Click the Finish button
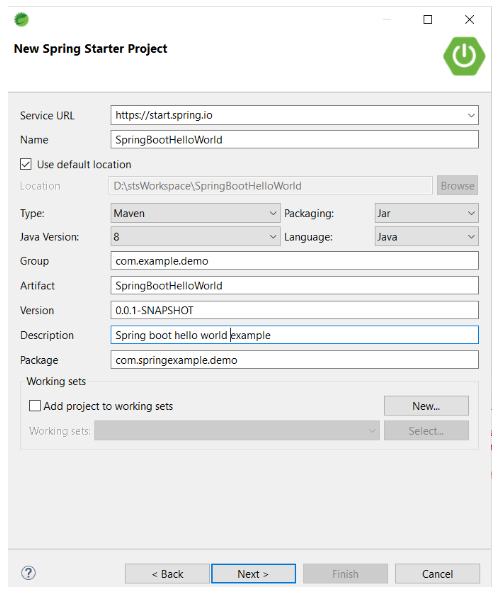 [x=345, y=574]
